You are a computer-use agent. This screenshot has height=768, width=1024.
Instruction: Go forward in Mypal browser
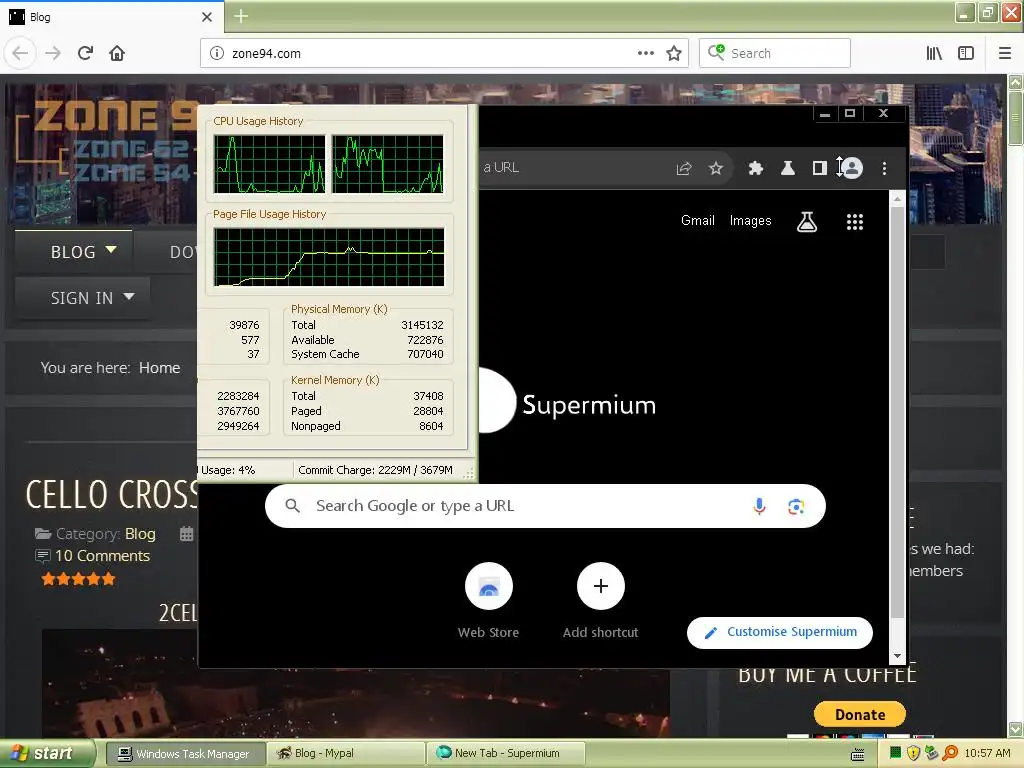pos(53,53)
